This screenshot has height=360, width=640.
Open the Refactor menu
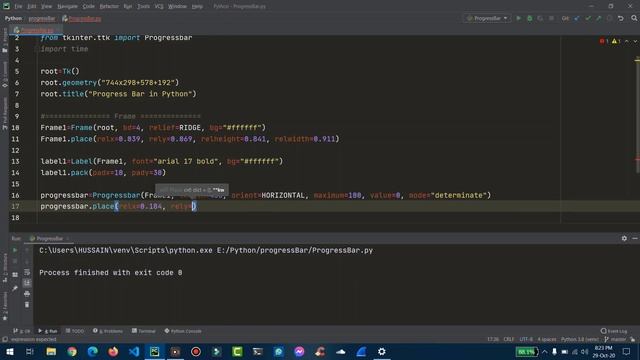click(109, 7)
